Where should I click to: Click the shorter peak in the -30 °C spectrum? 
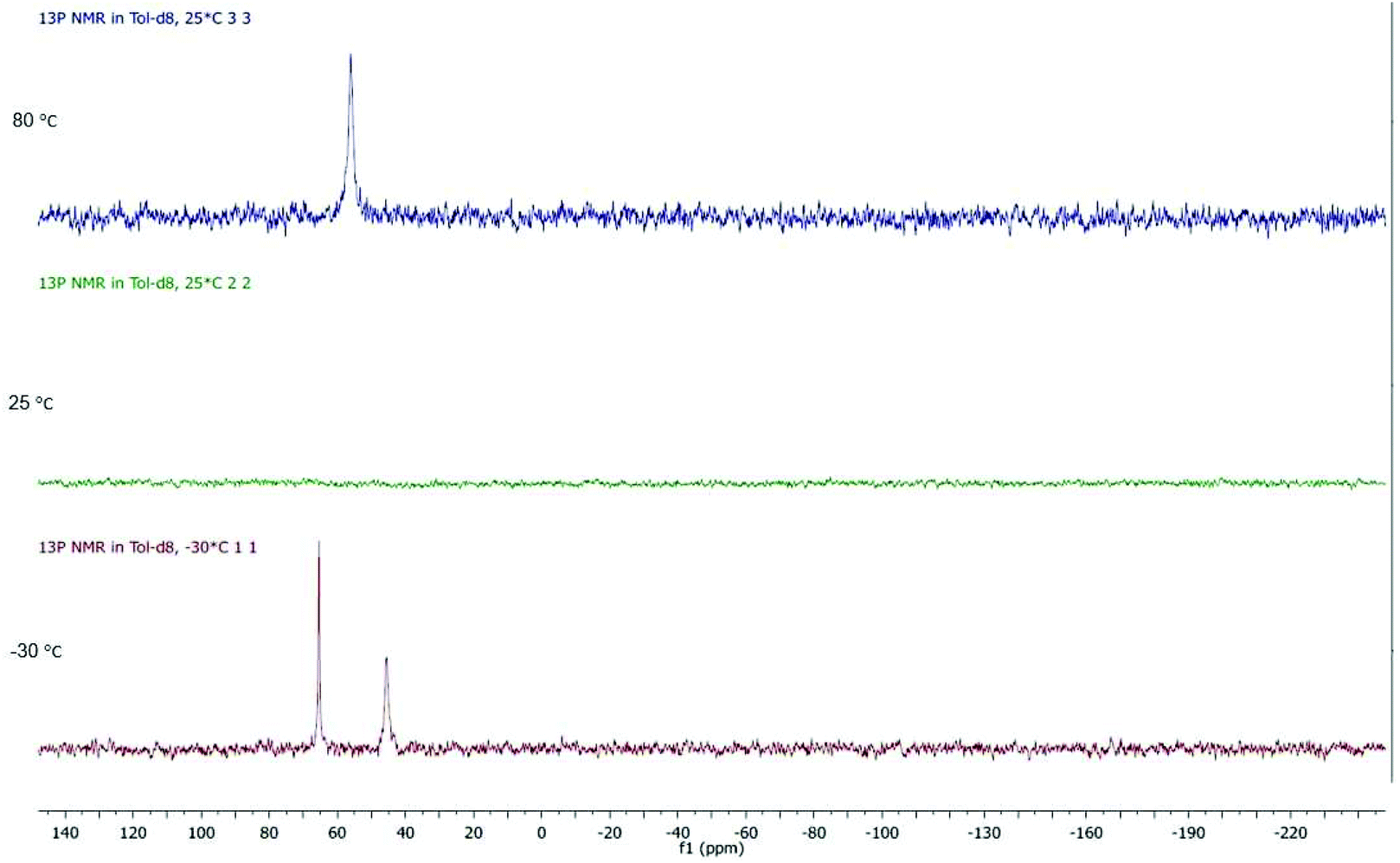point(386,701)
